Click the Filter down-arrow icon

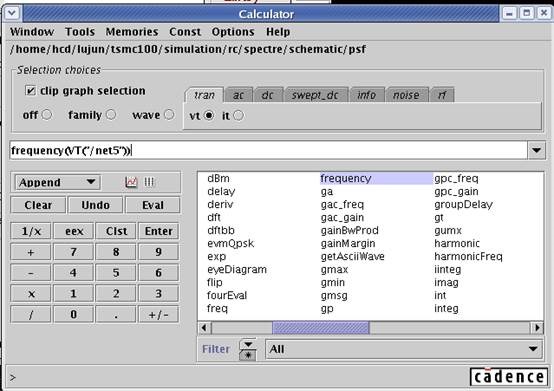[x=248, y=344]
